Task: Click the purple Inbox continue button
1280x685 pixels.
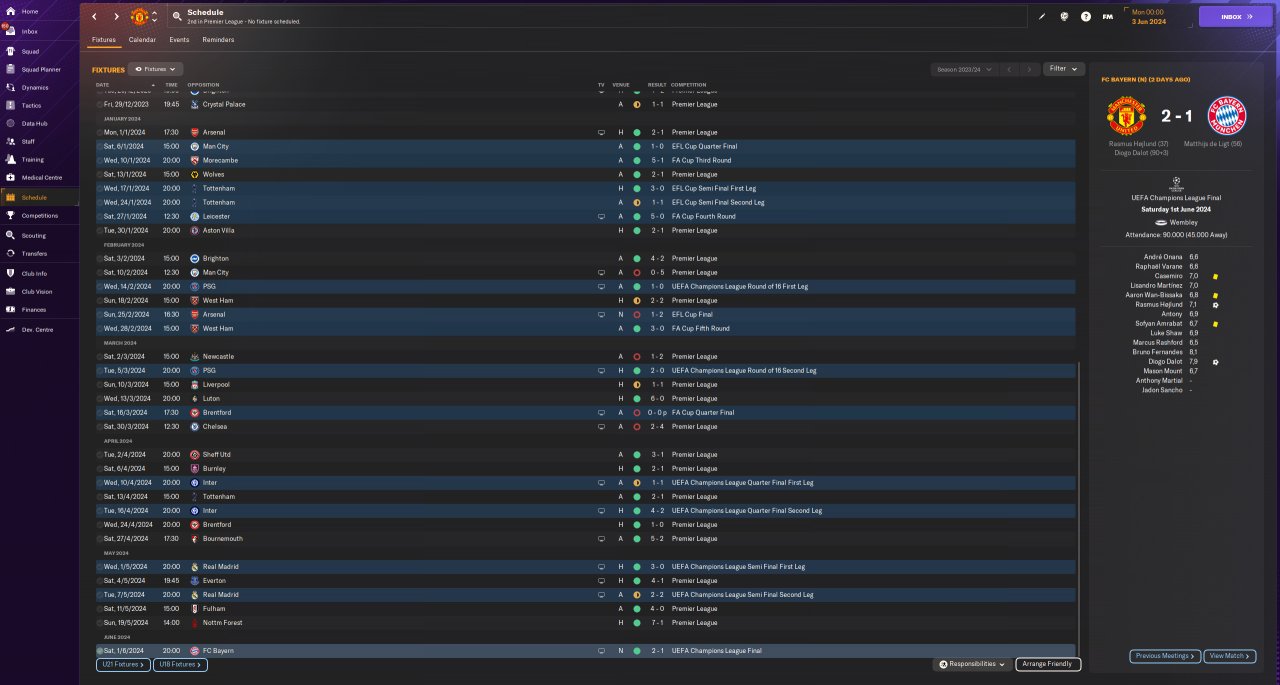Action: coord(1236,16)
